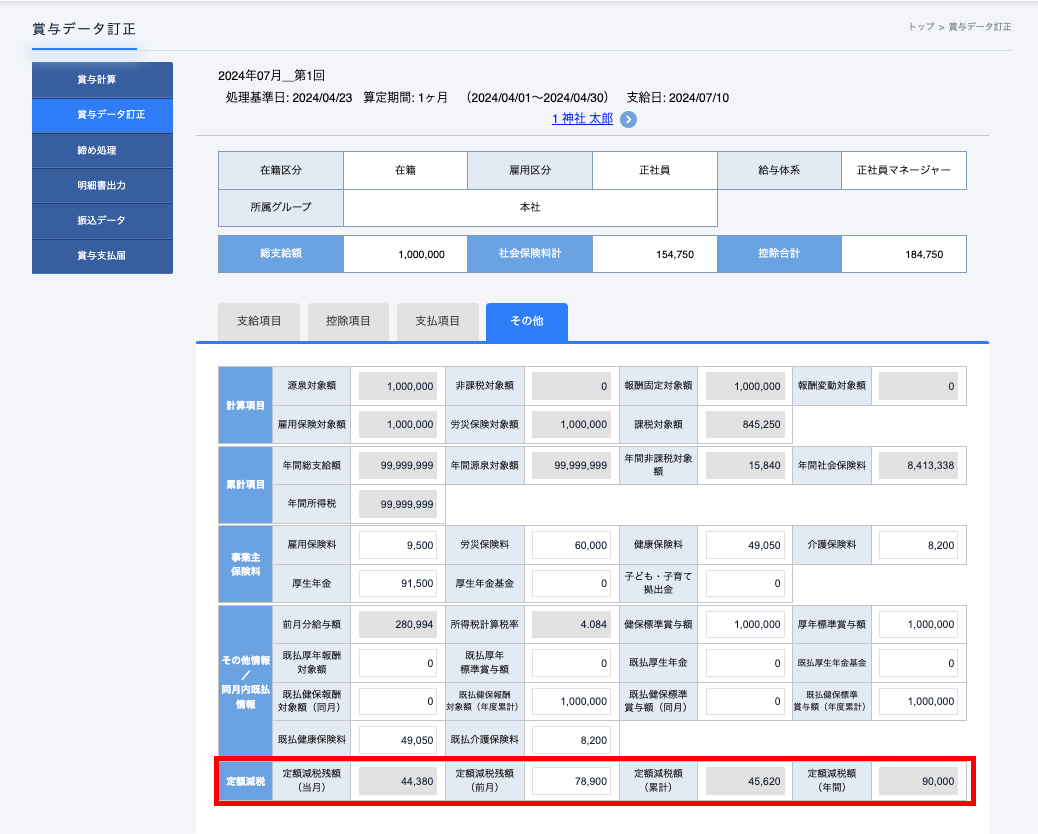Open 明細書出力 sidebar menu
The height and width of the screenshot is (834, 1038).
point(103,185)
